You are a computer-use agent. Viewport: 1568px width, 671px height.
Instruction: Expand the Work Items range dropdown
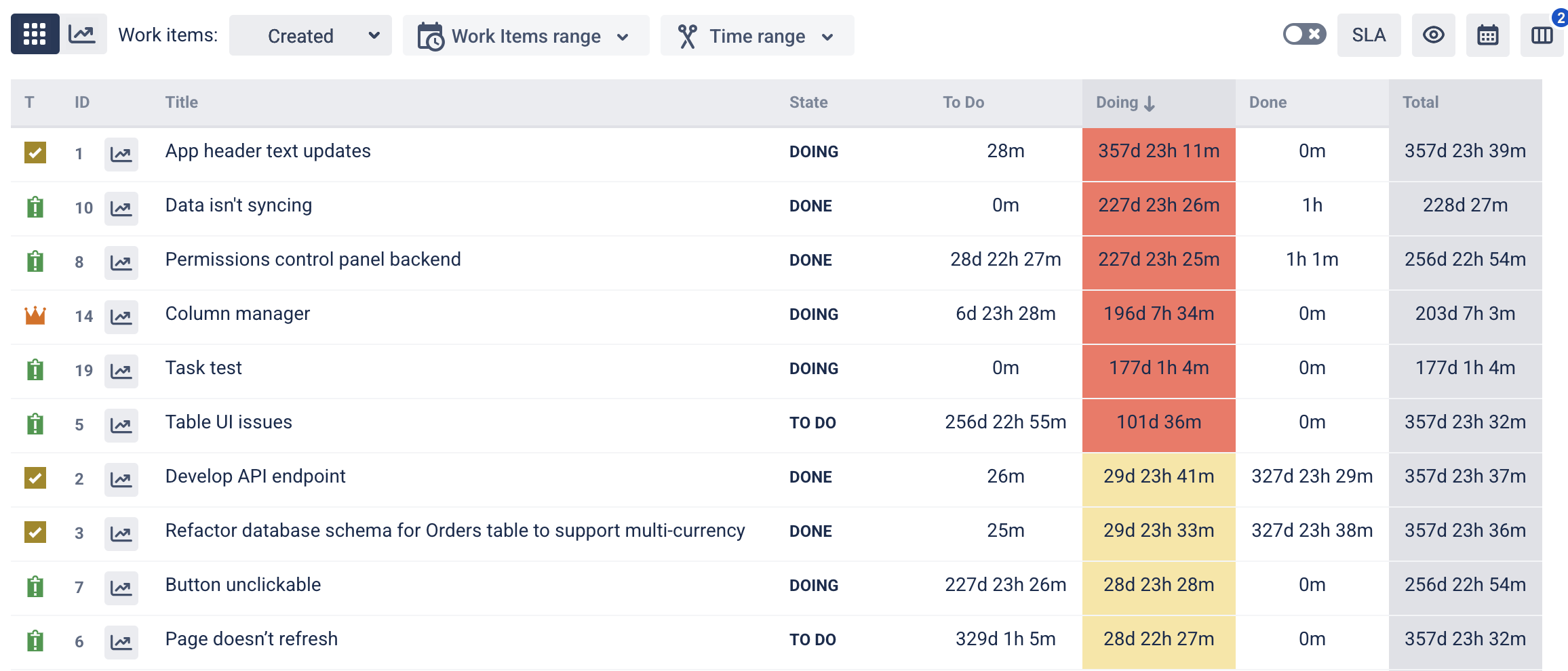526,36
